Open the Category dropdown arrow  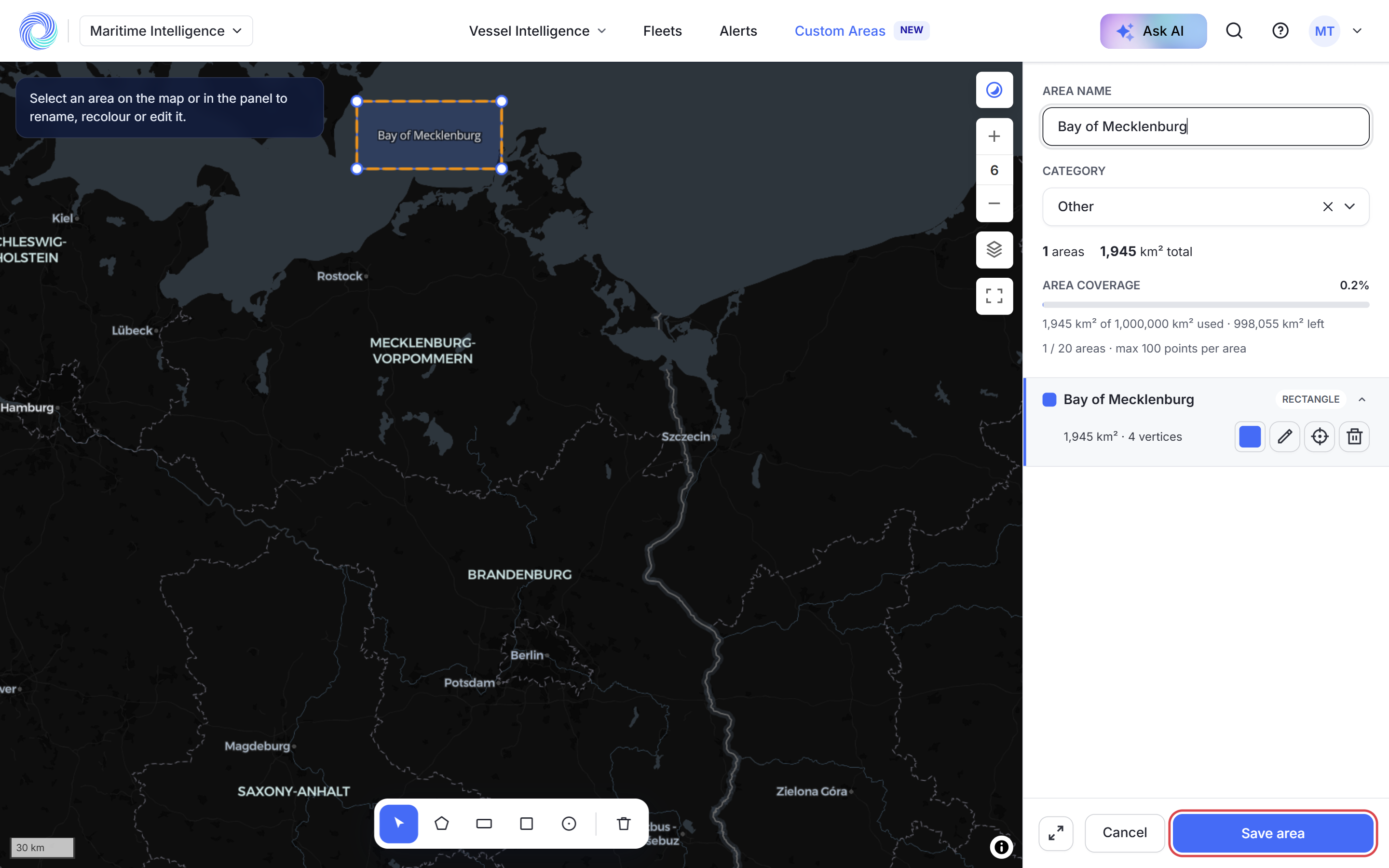[x=1350, y=207]
